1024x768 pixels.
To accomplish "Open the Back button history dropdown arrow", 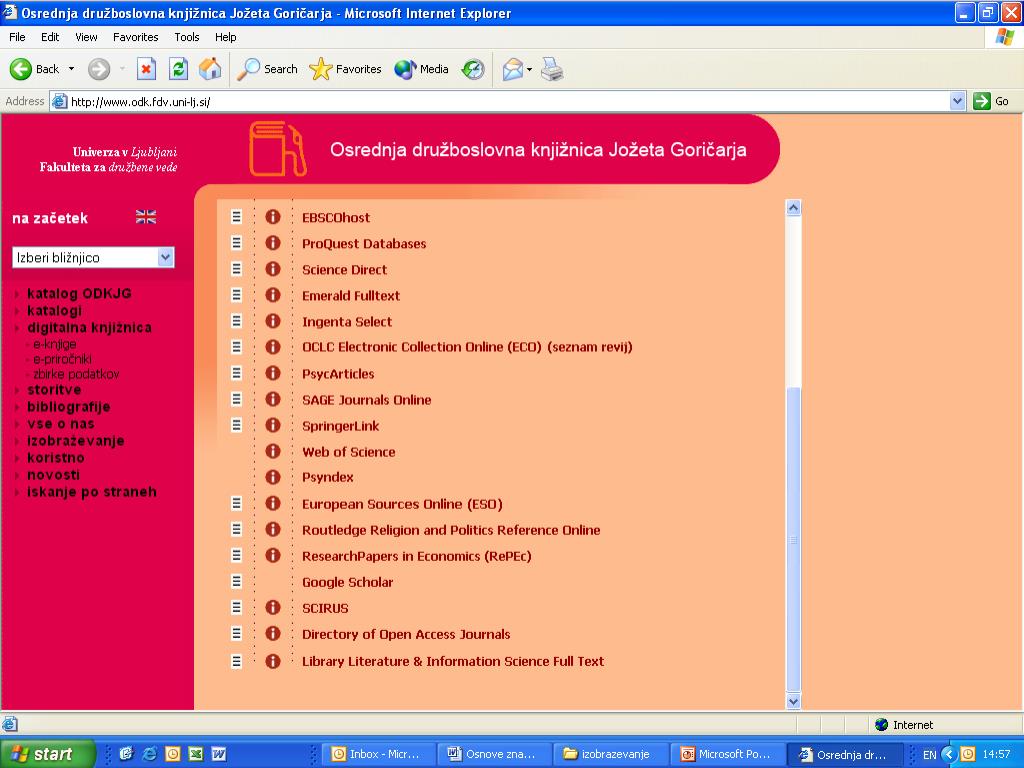I will point(71,69).
